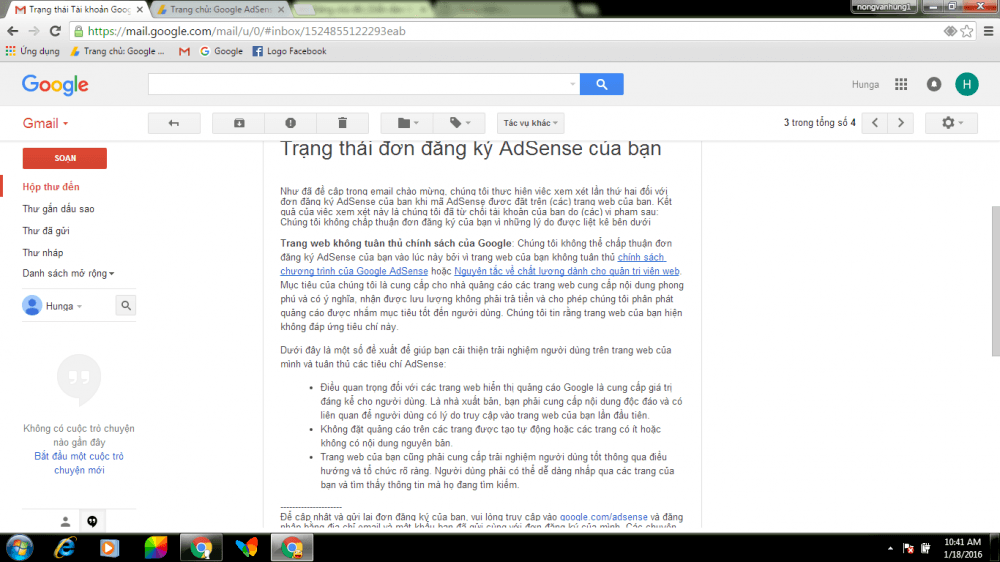
Task: Click browser back arrow
Action: [x=13, y=31]
